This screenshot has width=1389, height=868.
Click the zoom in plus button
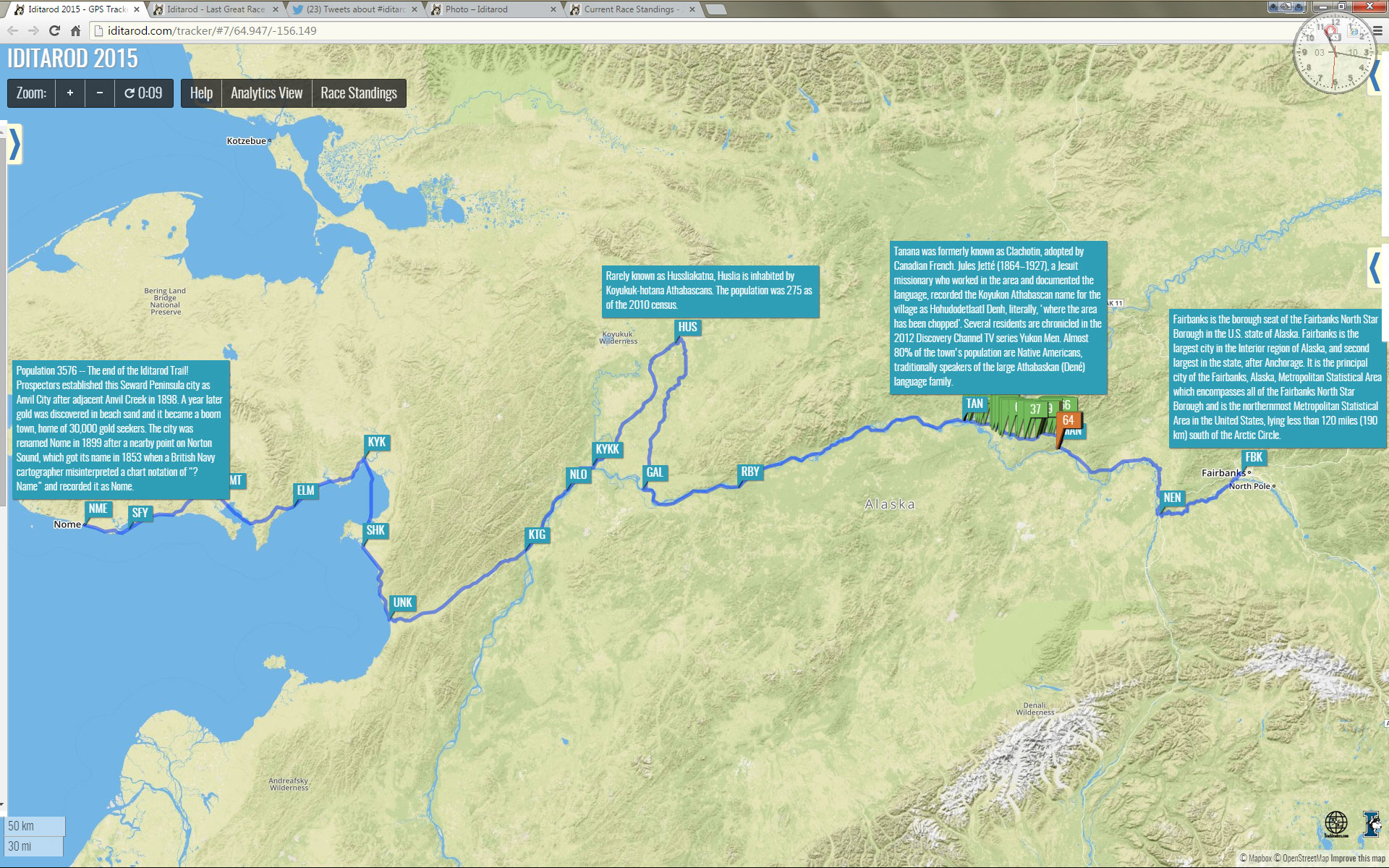(x=70, y=93)
